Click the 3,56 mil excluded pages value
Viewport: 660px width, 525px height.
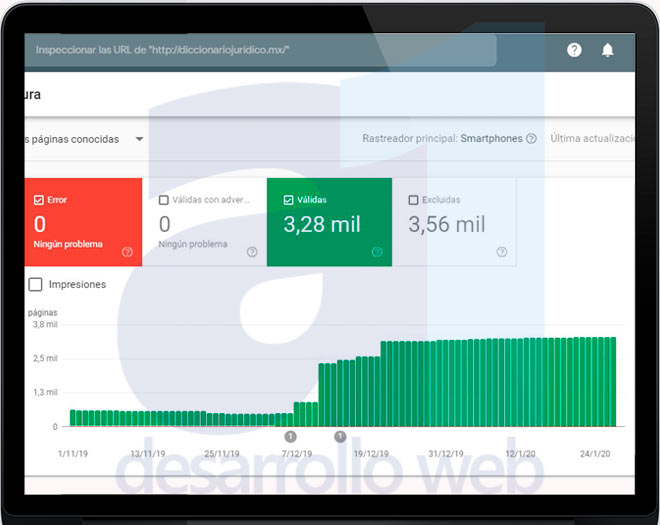point(446,225)
